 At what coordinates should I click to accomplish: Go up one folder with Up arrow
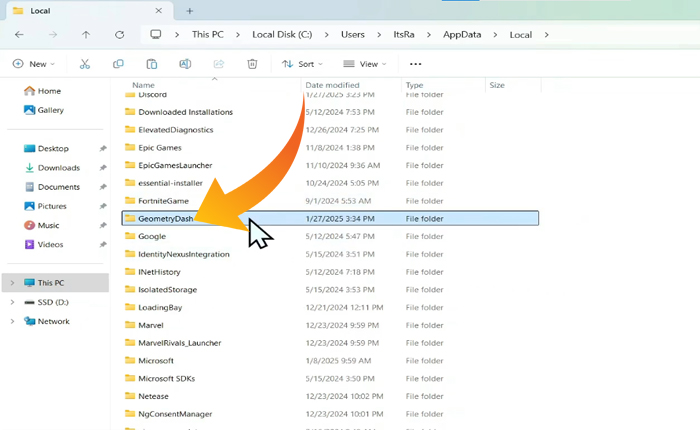pyautogui.click(x=85, y=34)
